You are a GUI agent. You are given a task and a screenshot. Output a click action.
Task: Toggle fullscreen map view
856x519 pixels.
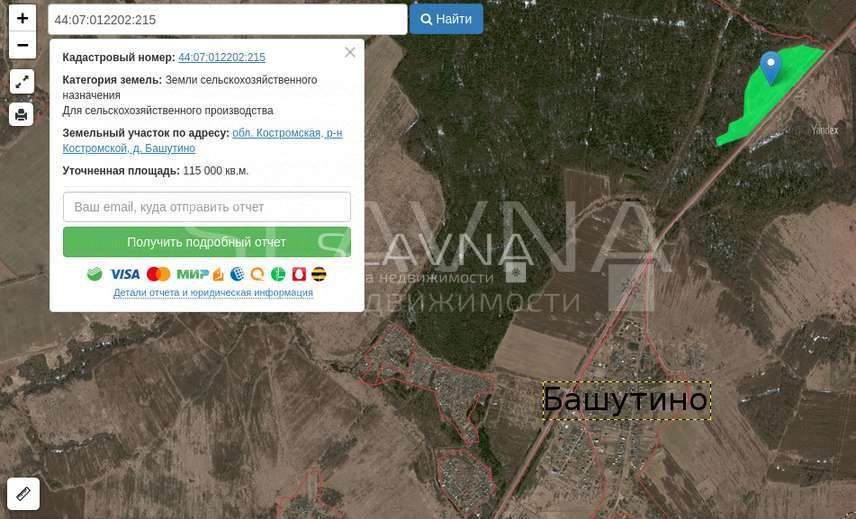point(22,82)
